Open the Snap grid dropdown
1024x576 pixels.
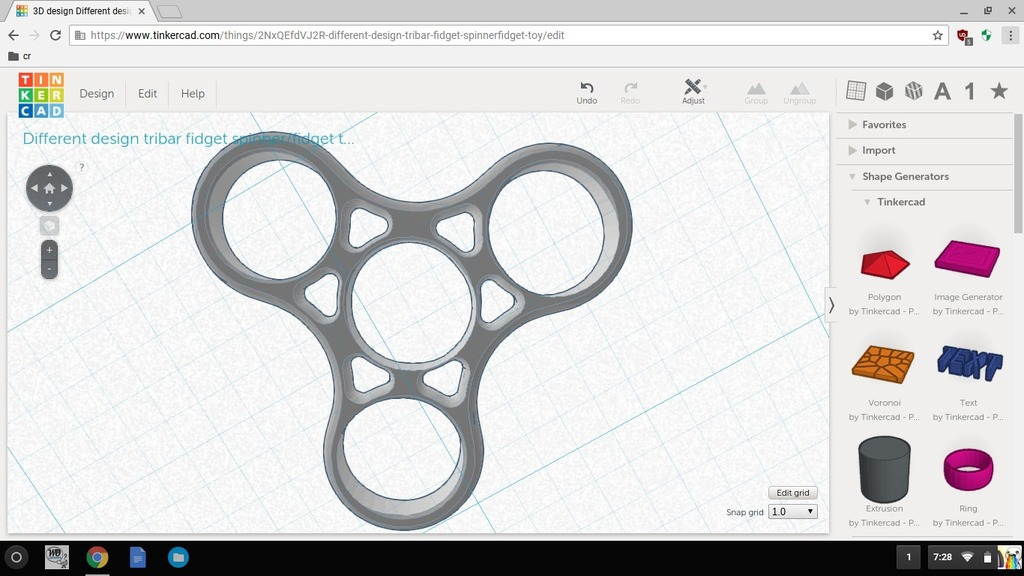click(792, 510)
